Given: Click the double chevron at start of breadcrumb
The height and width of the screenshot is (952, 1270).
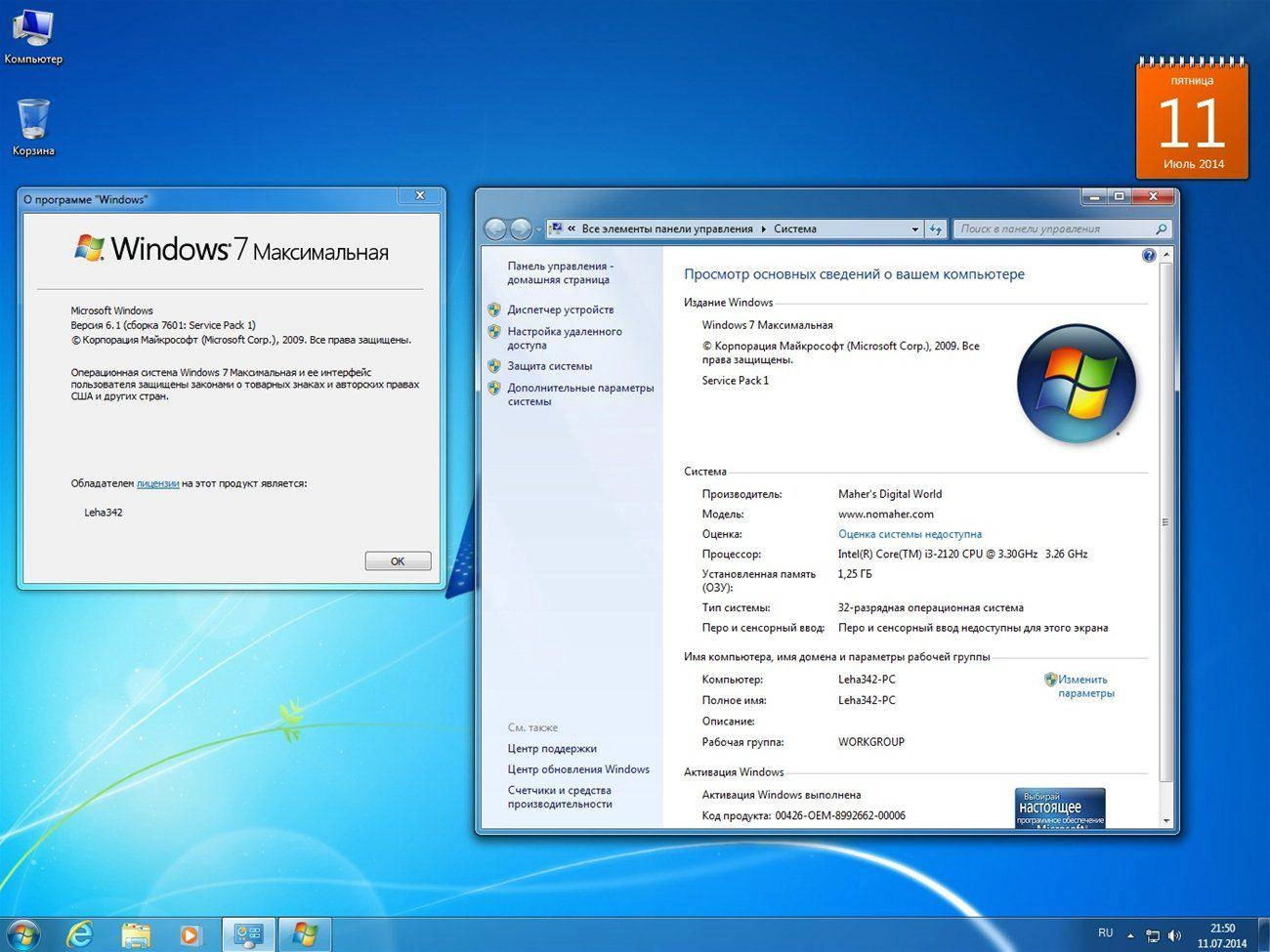Looking at the screenshot, I should (571, 228).
